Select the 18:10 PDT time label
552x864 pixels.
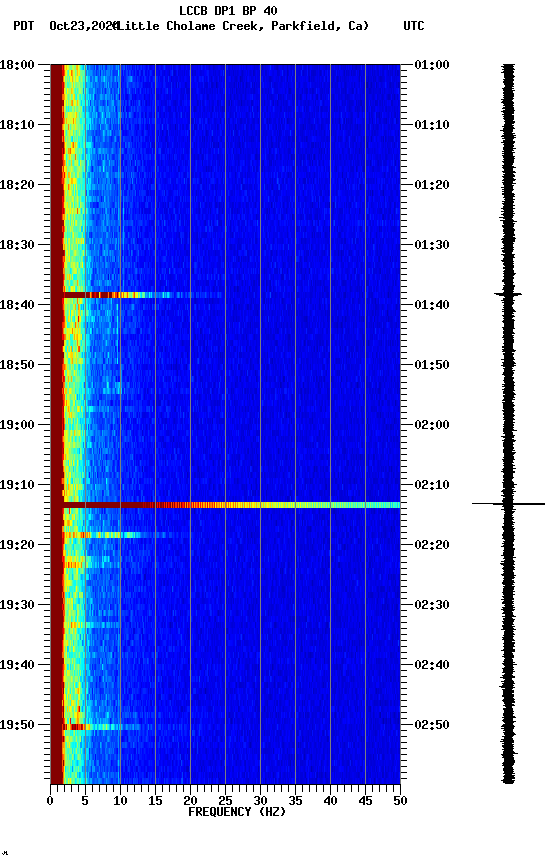(17, 125)
